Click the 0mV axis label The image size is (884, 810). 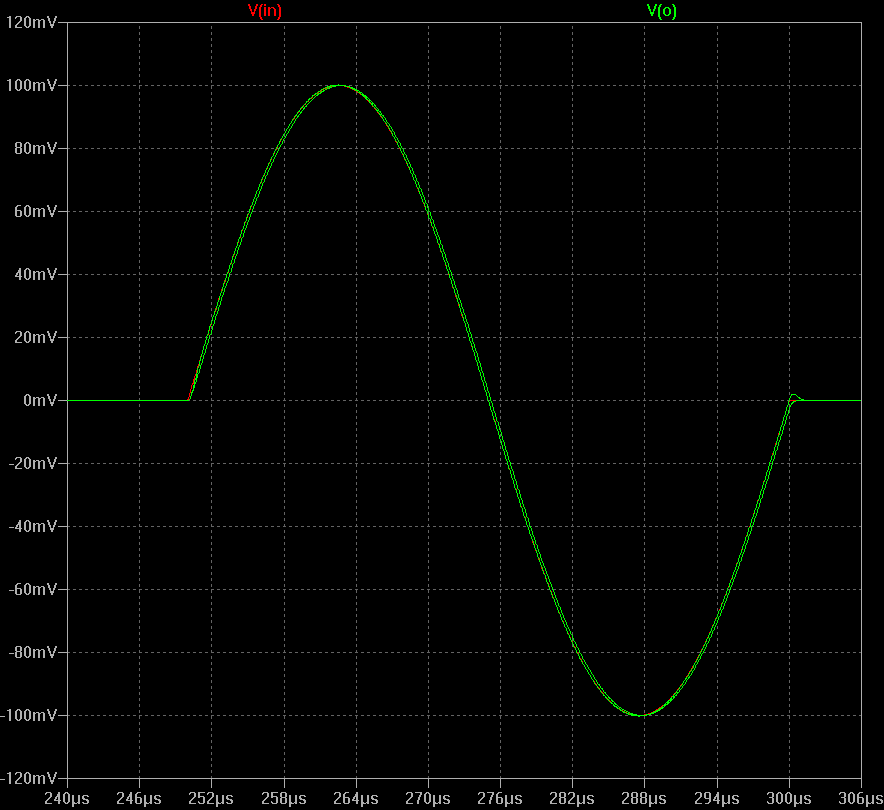tap(40, 400)
